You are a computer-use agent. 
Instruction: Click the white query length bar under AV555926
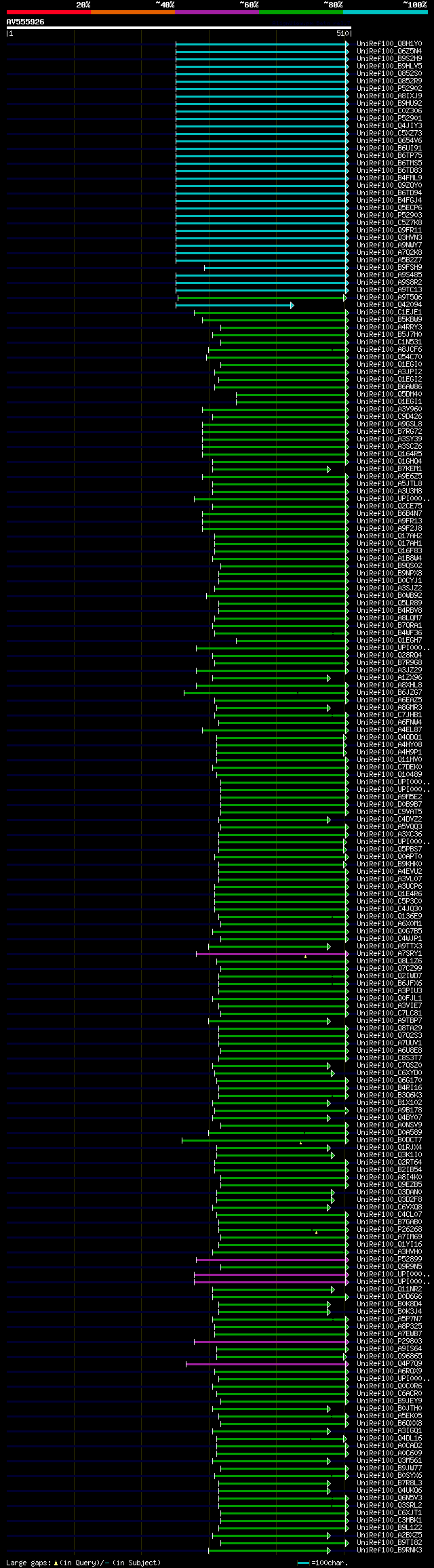[178, 28]
